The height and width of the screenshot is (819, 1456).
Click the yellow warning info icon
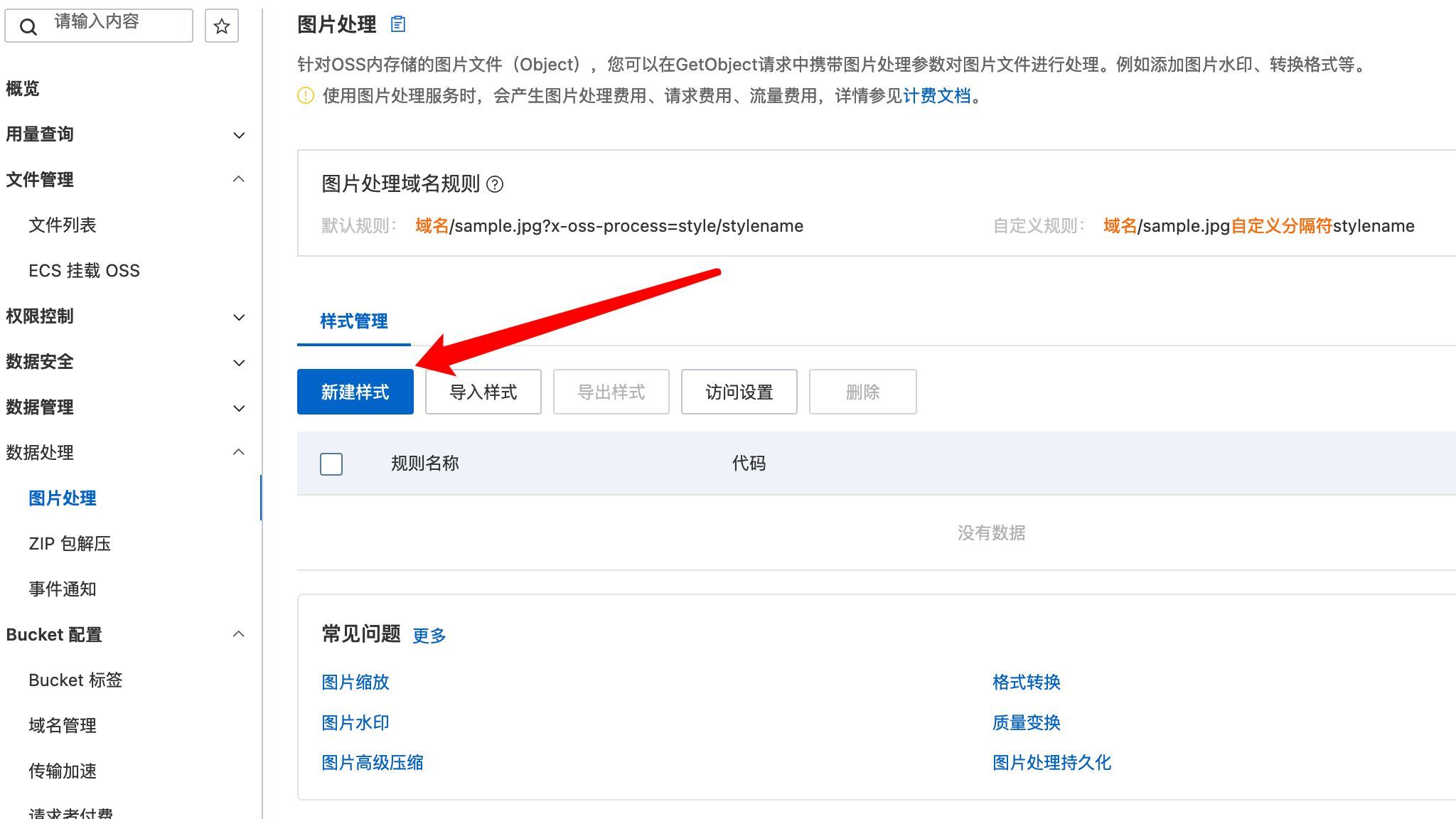pyautogui.click(x=306, y=96)
